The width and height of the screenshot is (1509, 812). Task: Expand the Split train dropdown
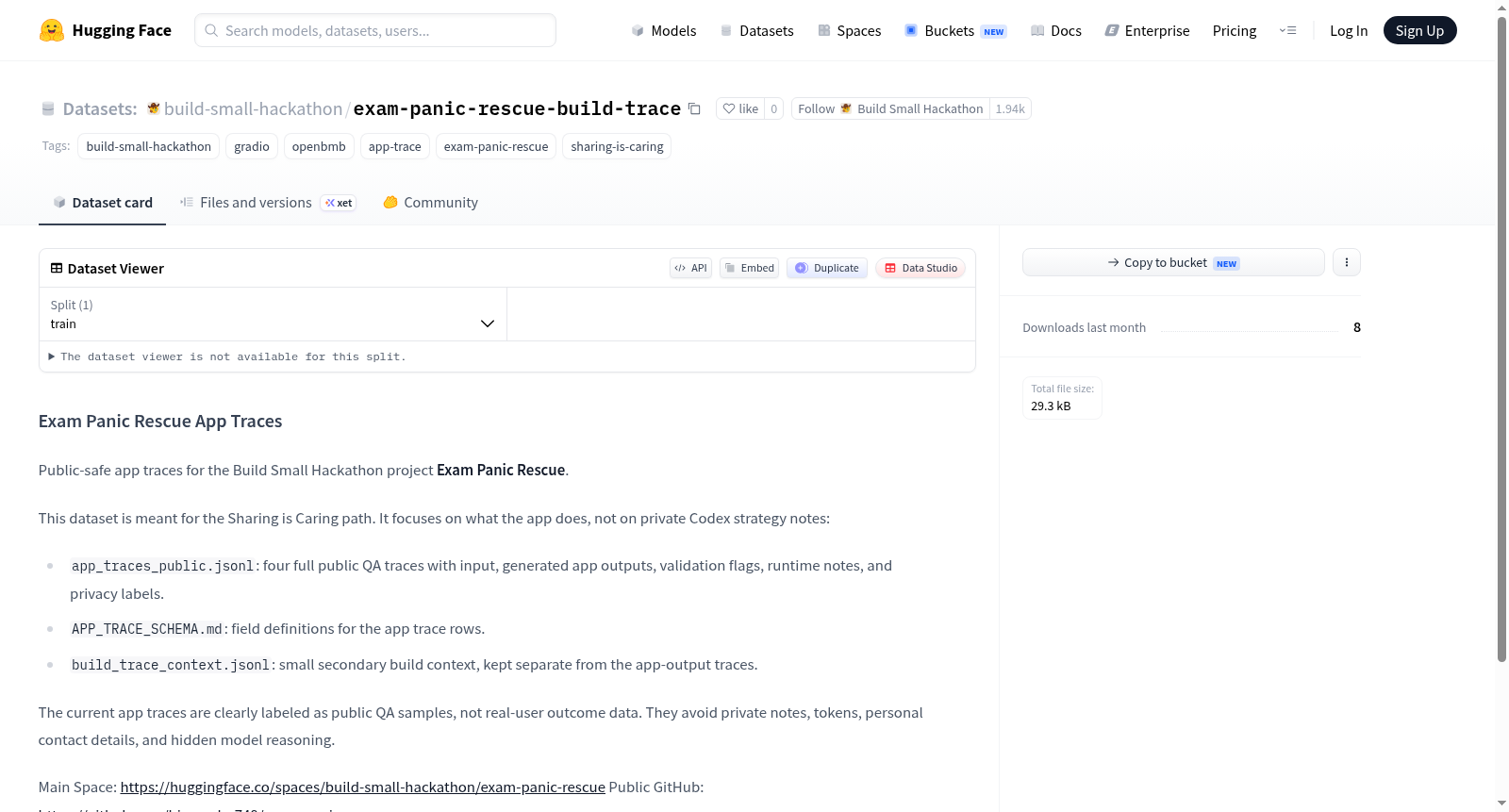(x=273, y=314)
